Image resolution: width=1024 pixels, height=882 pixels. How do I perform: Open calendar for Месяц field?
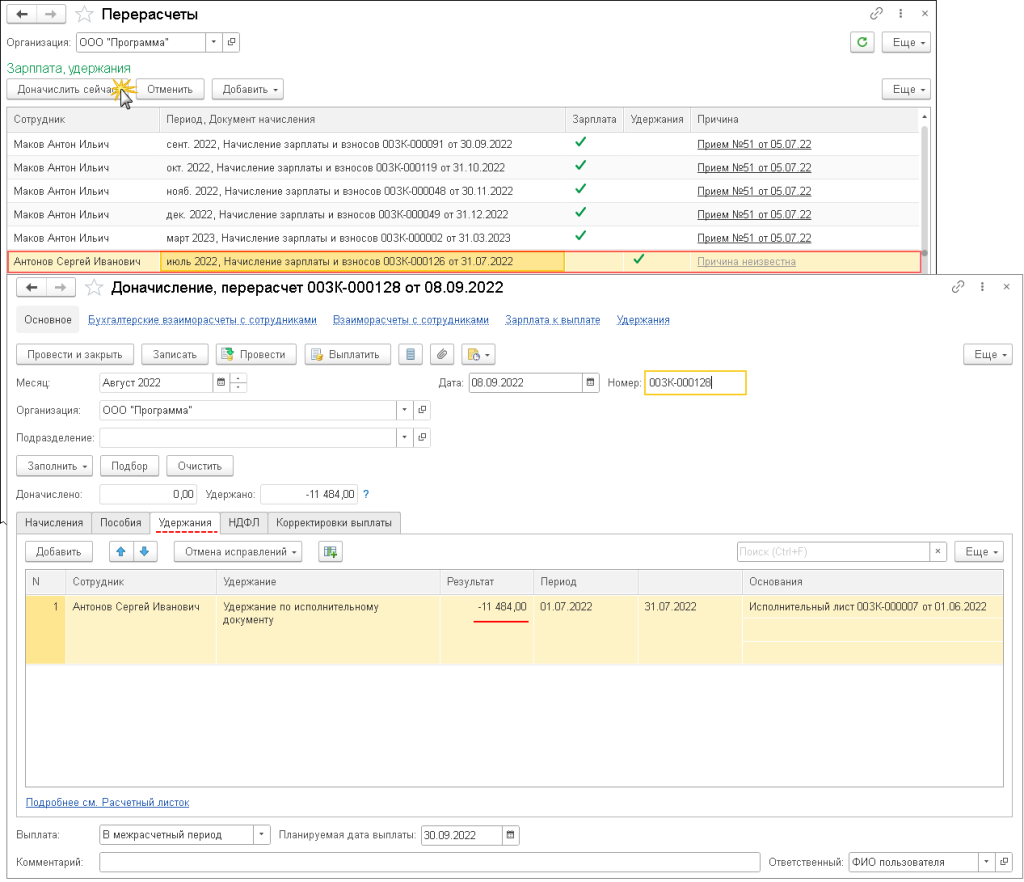(221, 383)
